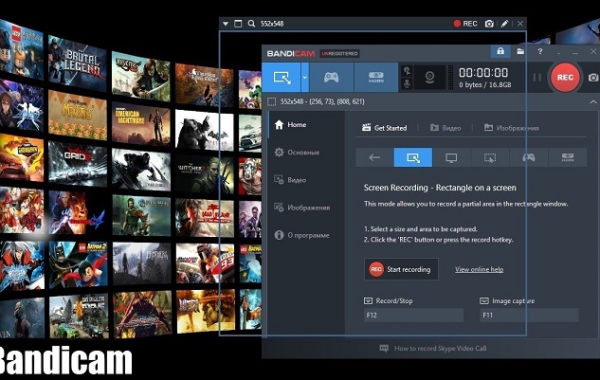600x380 pixels.
Task: Switch to the Видео tab
Action: [x=445, y=128]
